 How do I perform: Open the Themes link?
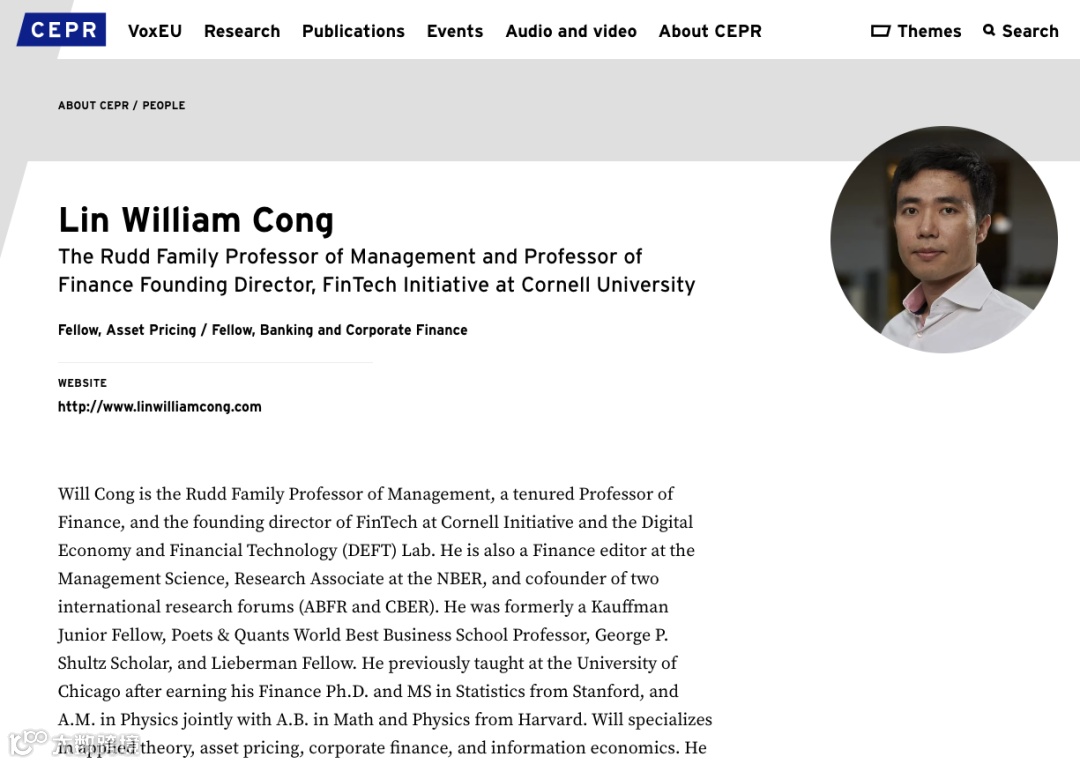point(929,32)
